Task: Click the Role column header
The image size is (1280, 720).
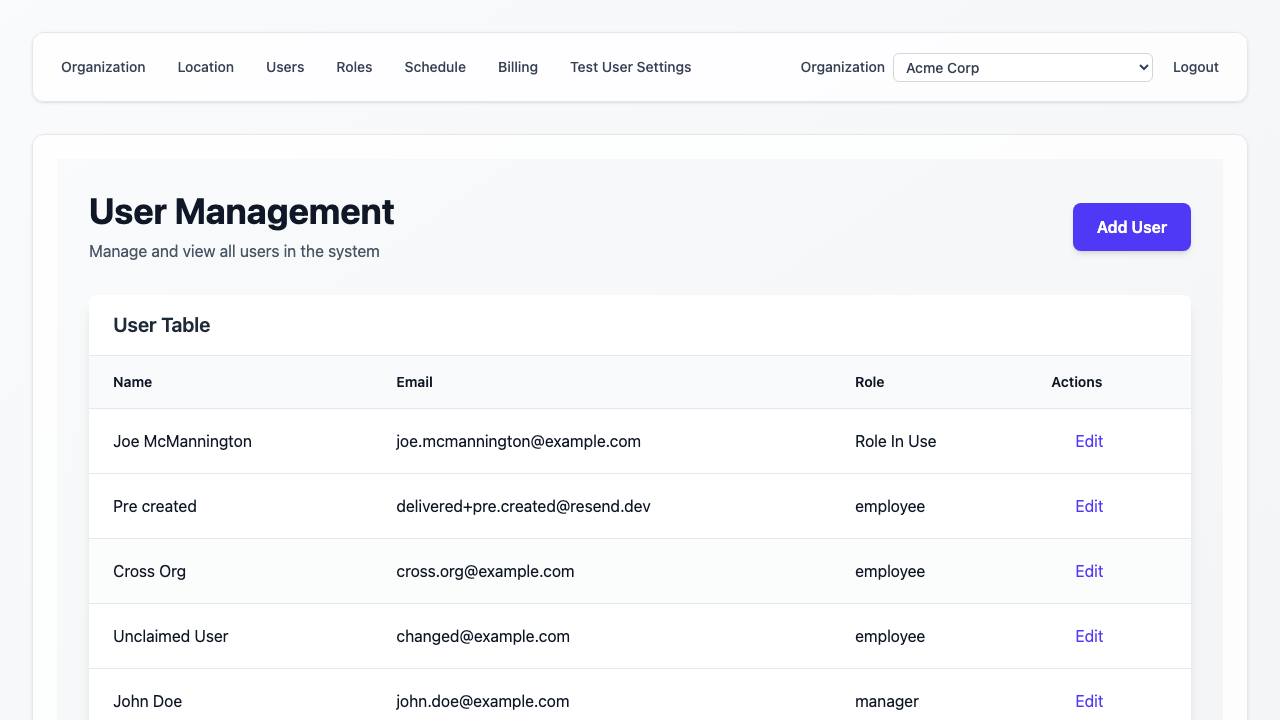Action: 869,382
